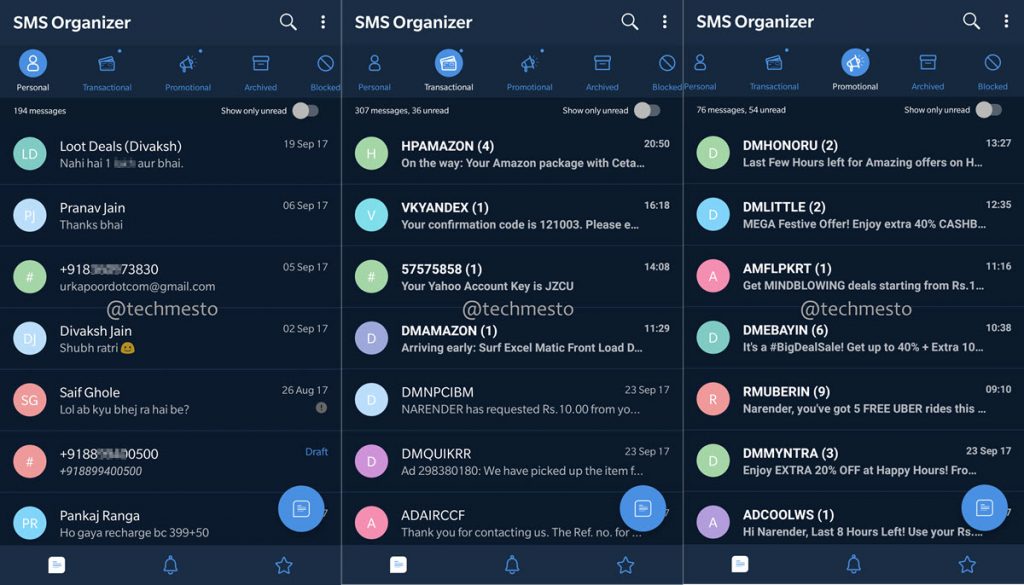Open the overflow menu in Personal view

point(322,21)
